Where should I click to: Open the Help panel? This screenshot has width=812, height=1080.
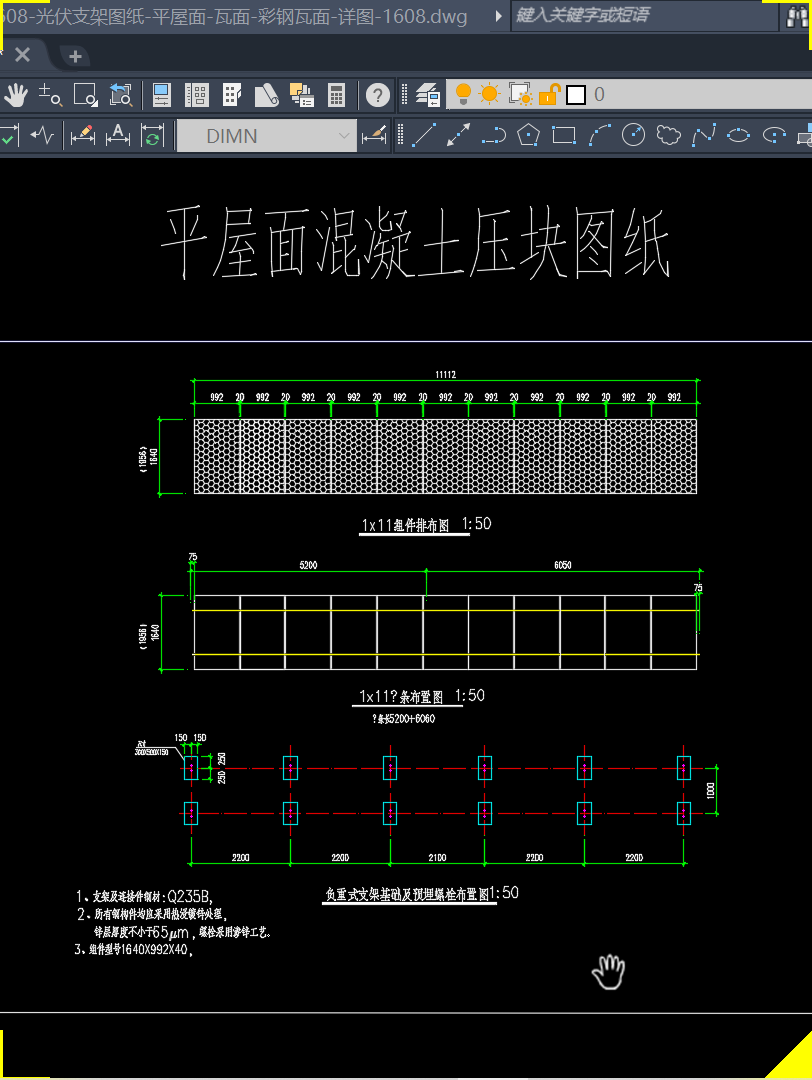click(377, 94)
